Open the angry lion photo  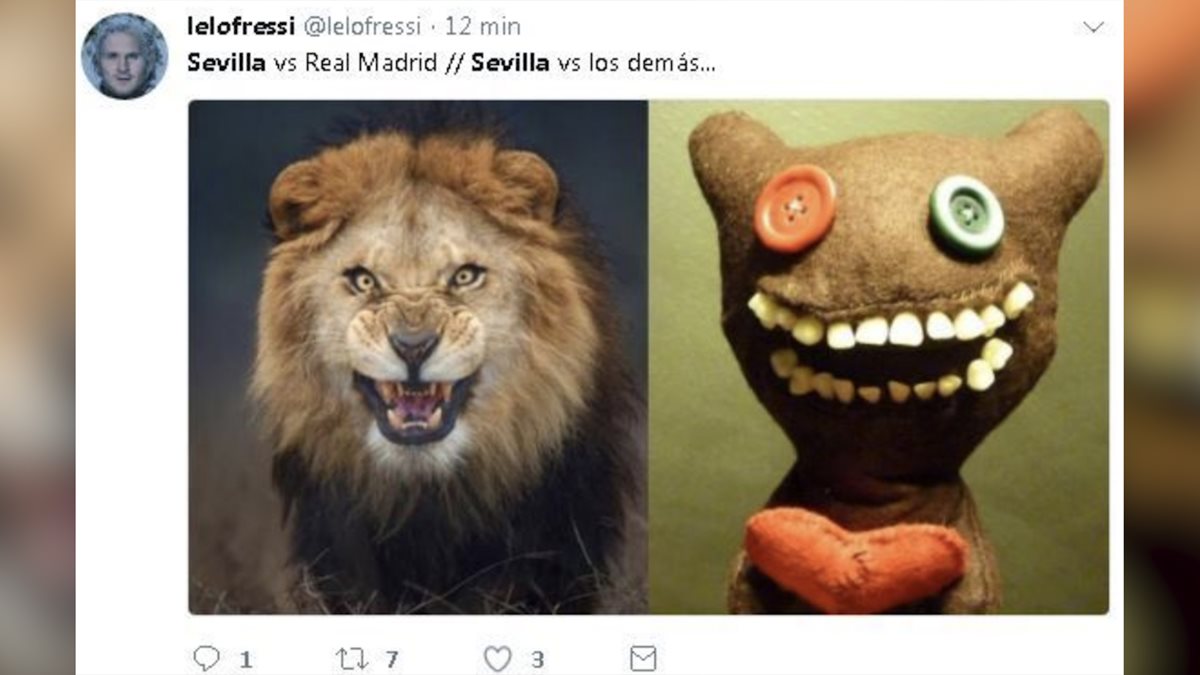click(418, 357)
